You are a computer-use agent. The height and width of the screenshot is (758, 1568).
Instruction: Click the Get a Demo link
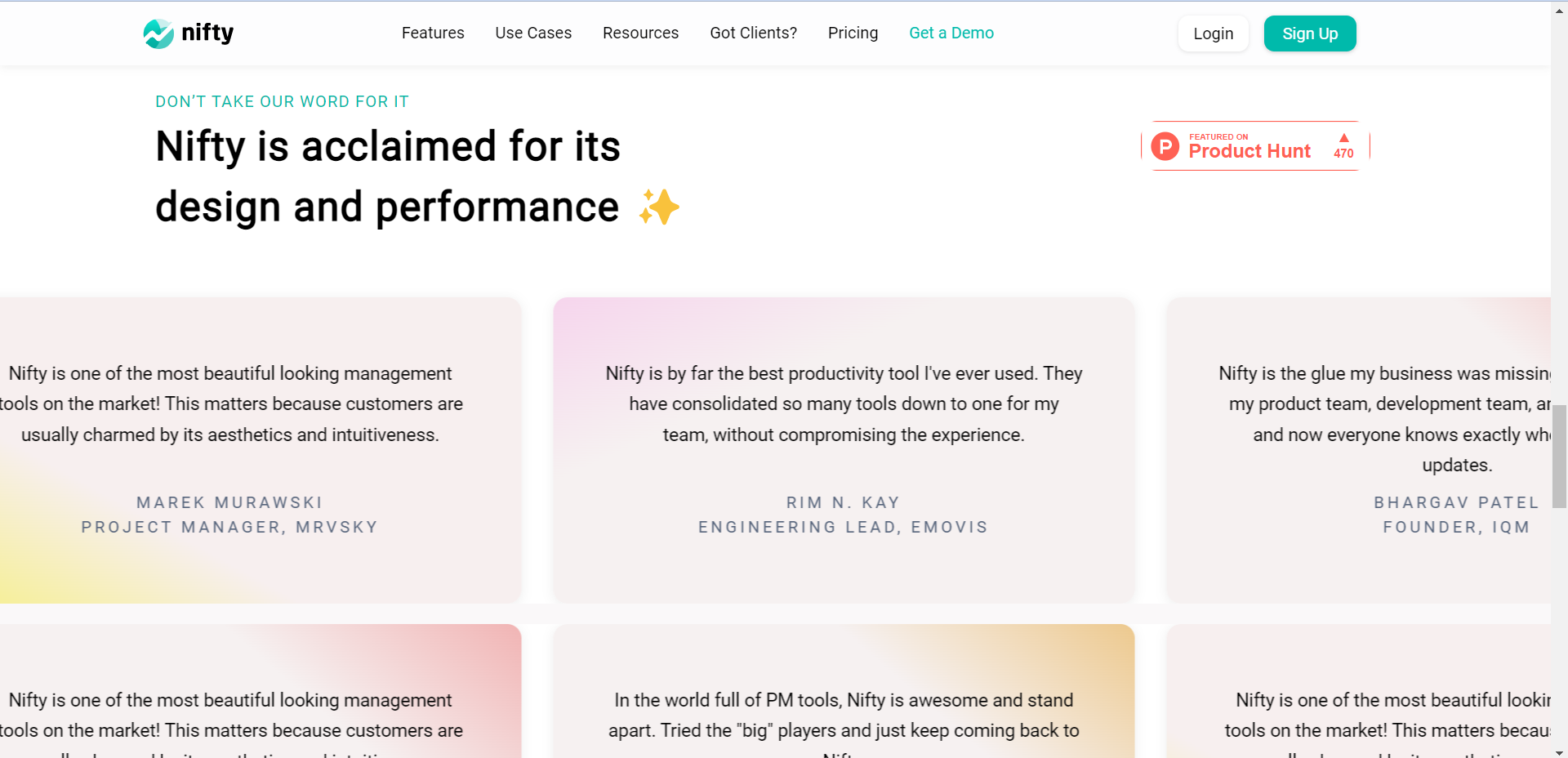(951, 33)
